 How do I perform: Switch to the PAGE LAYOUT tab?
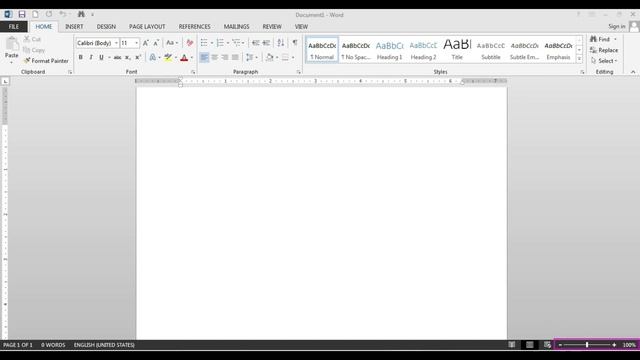(x=147, y=27)
